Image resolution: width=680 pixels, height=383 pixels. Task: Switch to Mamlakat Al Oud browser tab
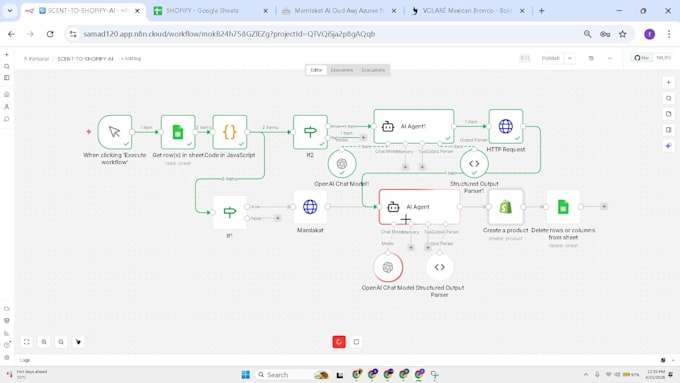click(339, 11)
